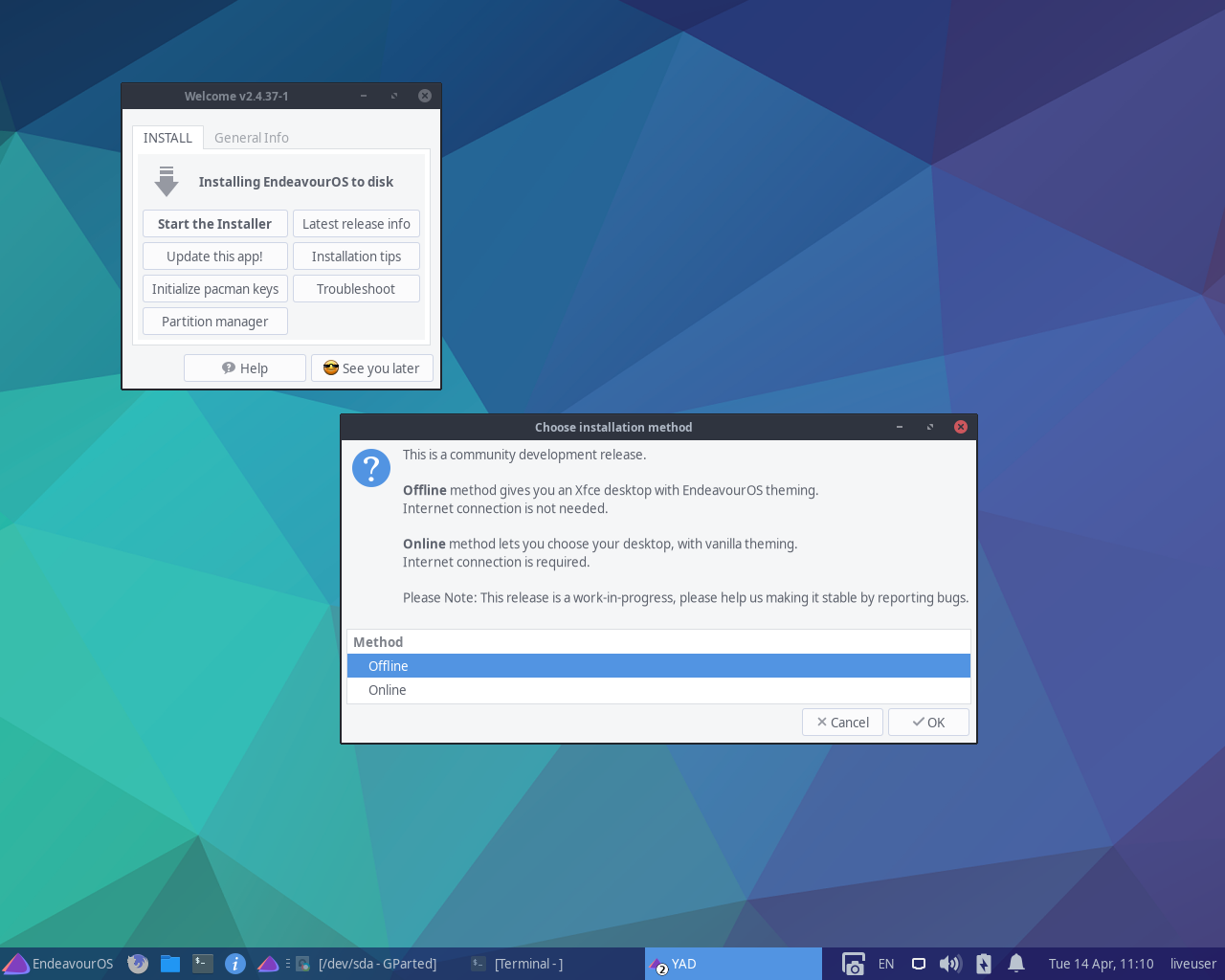Launch the terminal emulator panel icon

pos(203,964)
